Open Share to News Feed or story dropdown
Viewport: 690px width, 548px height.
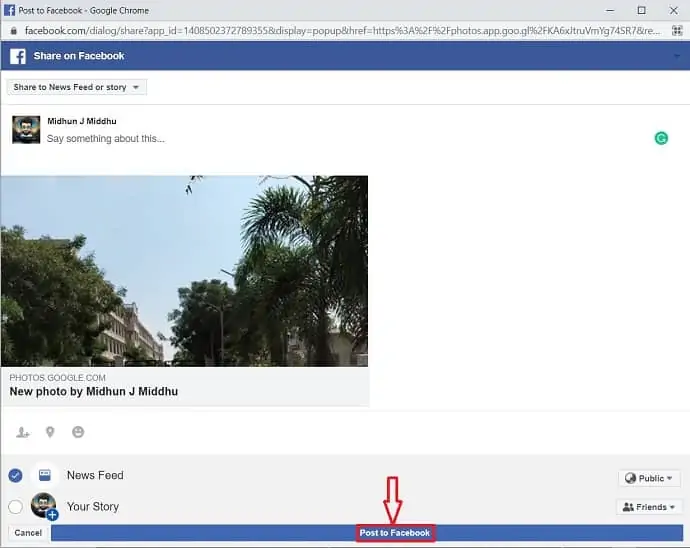tap(77, 87)
